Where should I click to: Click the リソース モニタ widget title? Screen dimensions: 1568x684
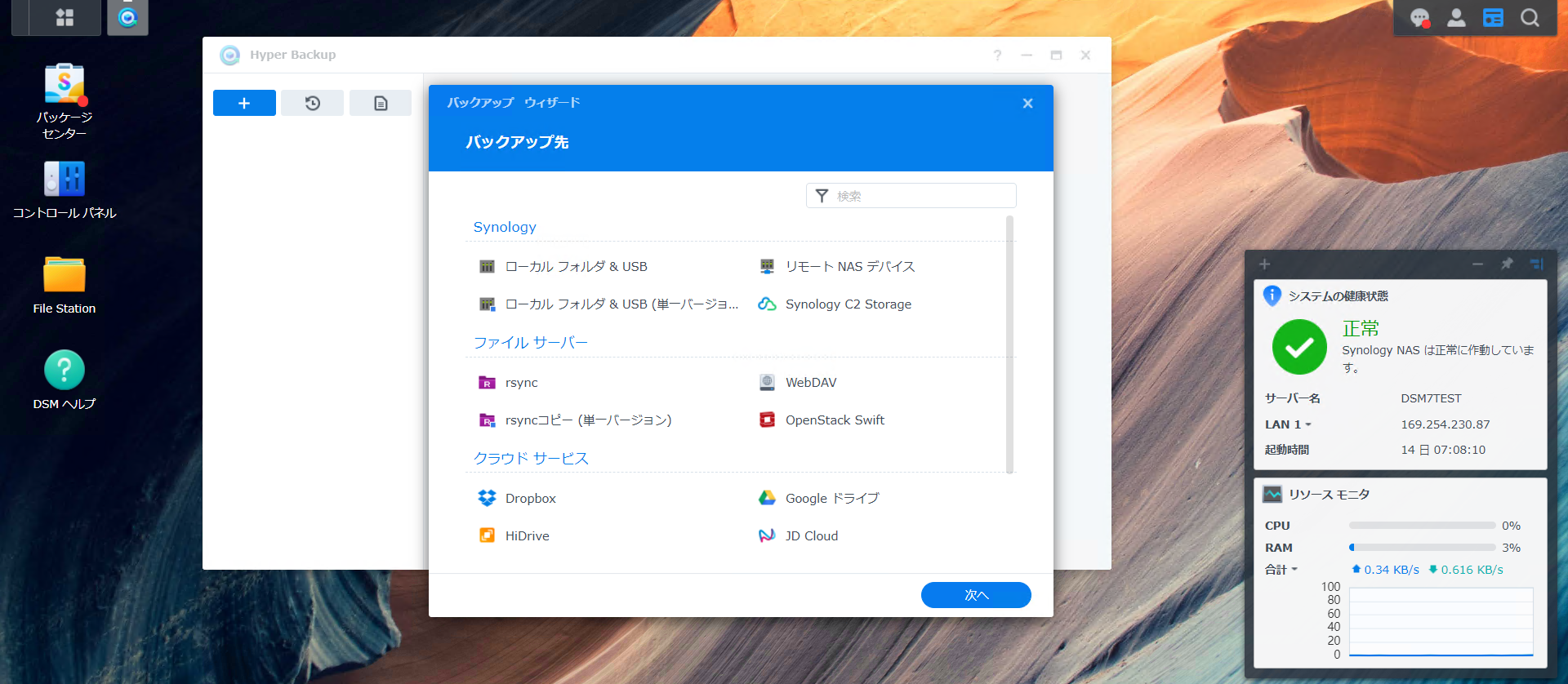[1329, 494]
